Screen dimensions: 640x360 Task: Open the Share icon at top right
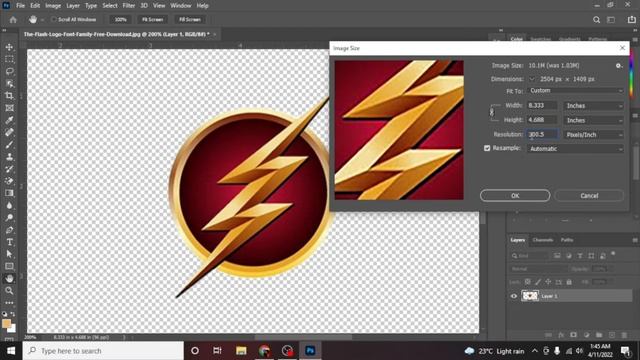pyautogui.click(x=631, y=20)
